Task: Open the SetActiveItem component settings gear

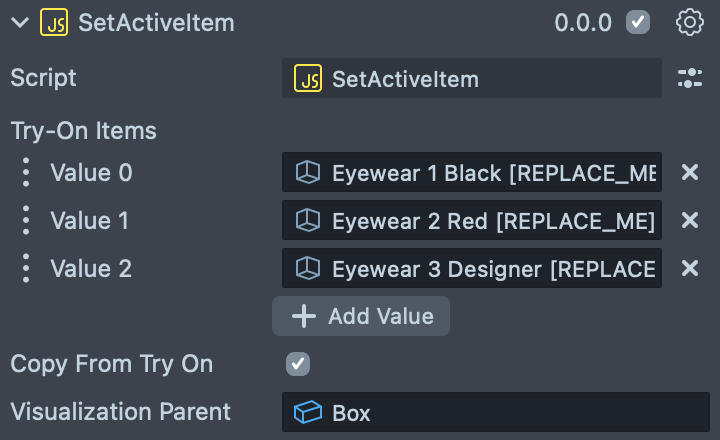Action: pyautogui.click(x=690, y=22)
